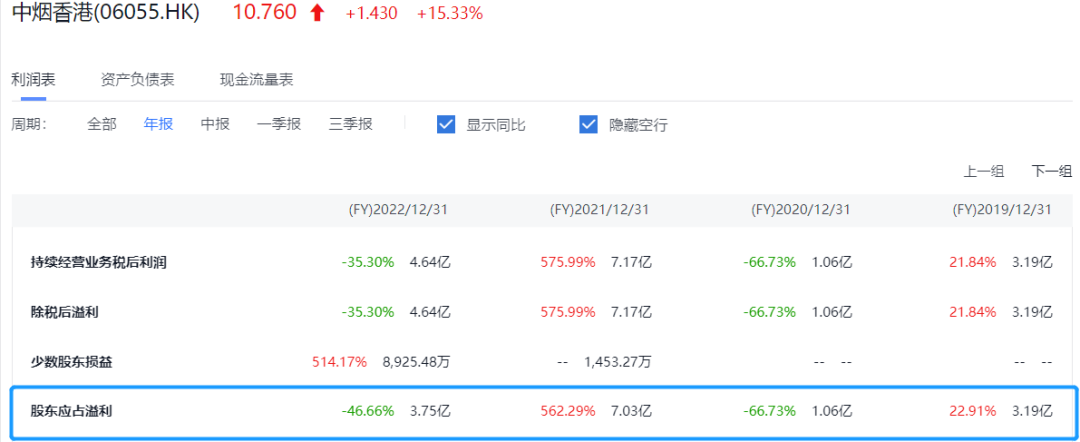Select the 持续经营业务税后利润 row label
The height and width of the screenshot is (442, 1080).
click(99, 262)
